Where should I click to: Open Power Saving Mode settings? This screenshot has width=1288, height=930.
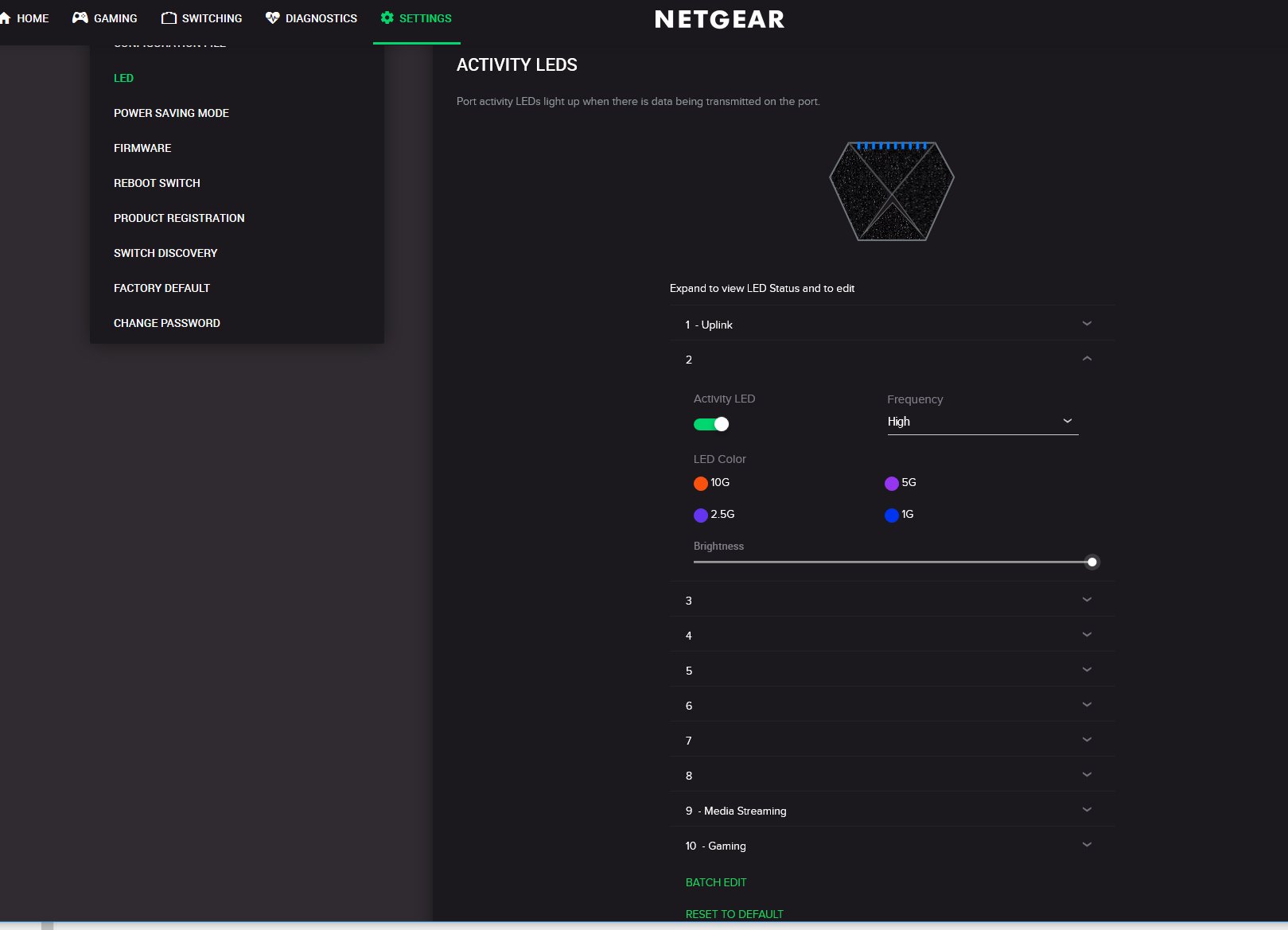tap(171, 113)
